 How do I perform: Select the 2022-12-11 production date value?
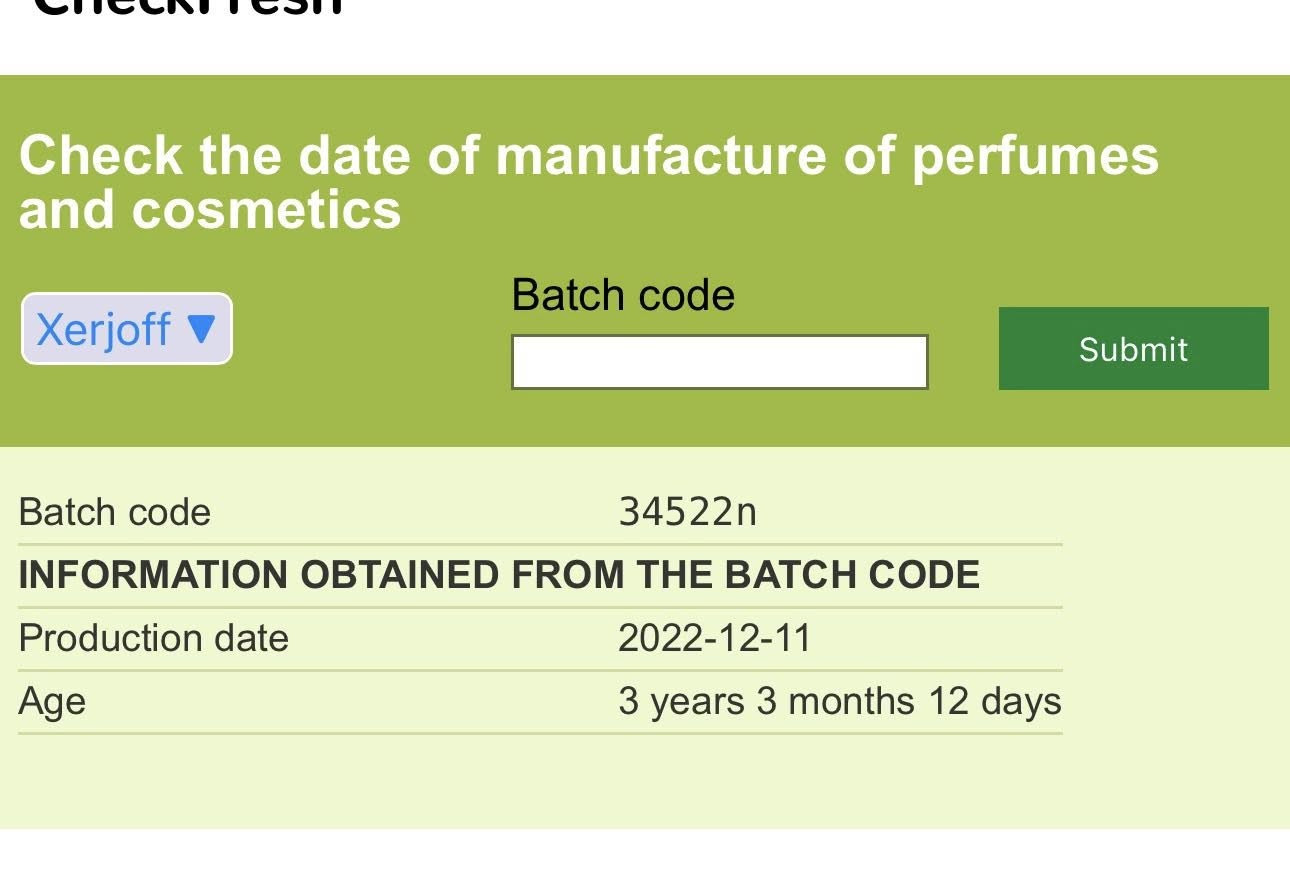[x=714, y=638]
